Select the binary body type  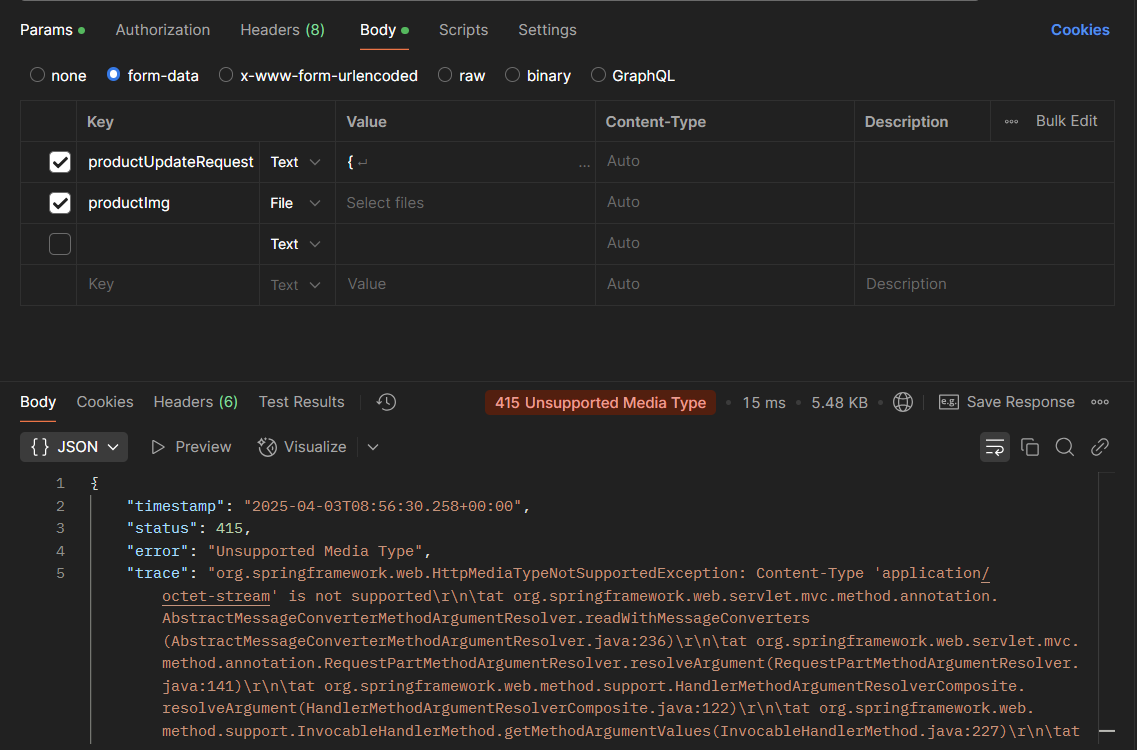(x=513, y=75)
